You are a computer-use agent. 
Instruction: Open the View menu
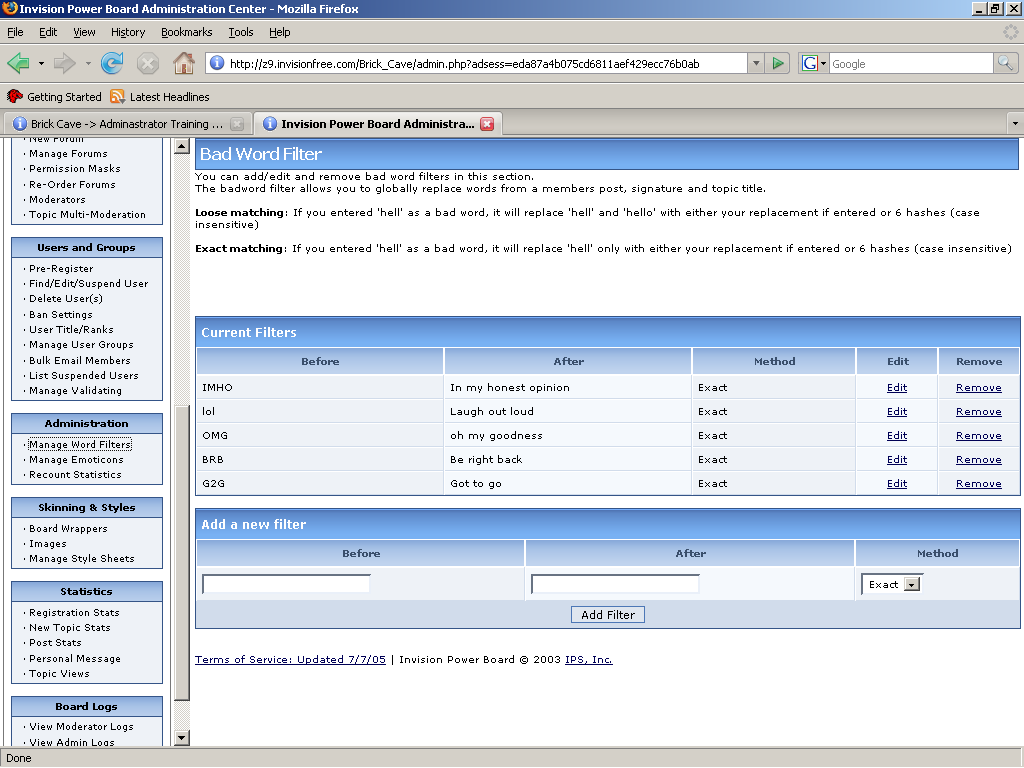tap(84, 32)
